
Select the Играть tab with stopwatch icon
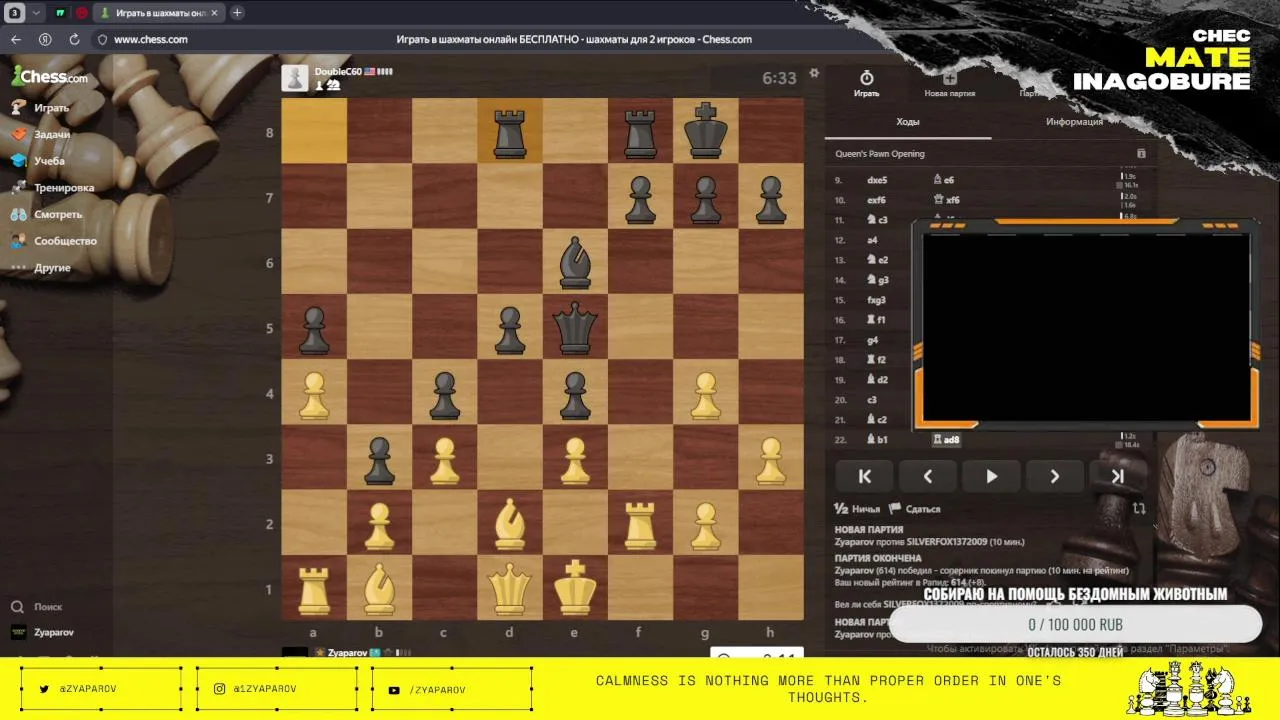867,84
